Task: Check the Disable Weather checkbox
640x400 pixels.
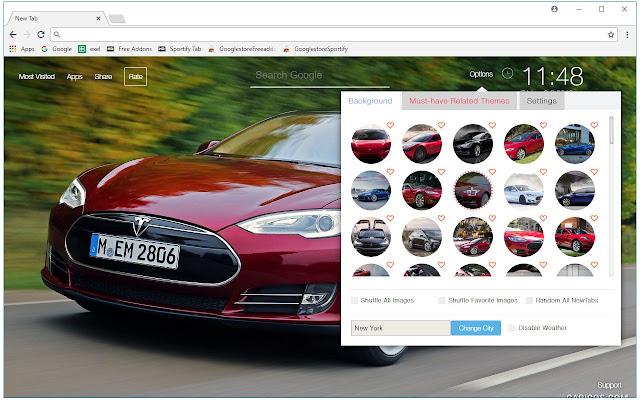Action: coord(512,328)
